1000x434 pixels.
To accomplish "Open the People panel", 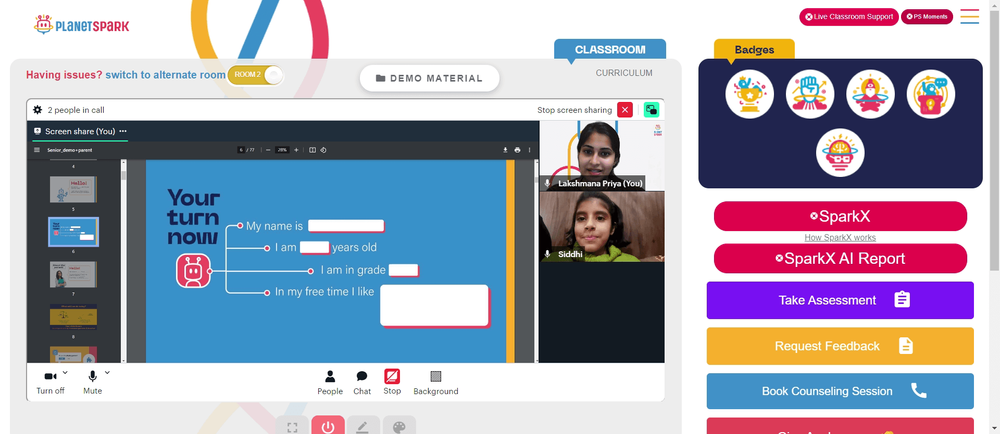I will tap(330, 382).
